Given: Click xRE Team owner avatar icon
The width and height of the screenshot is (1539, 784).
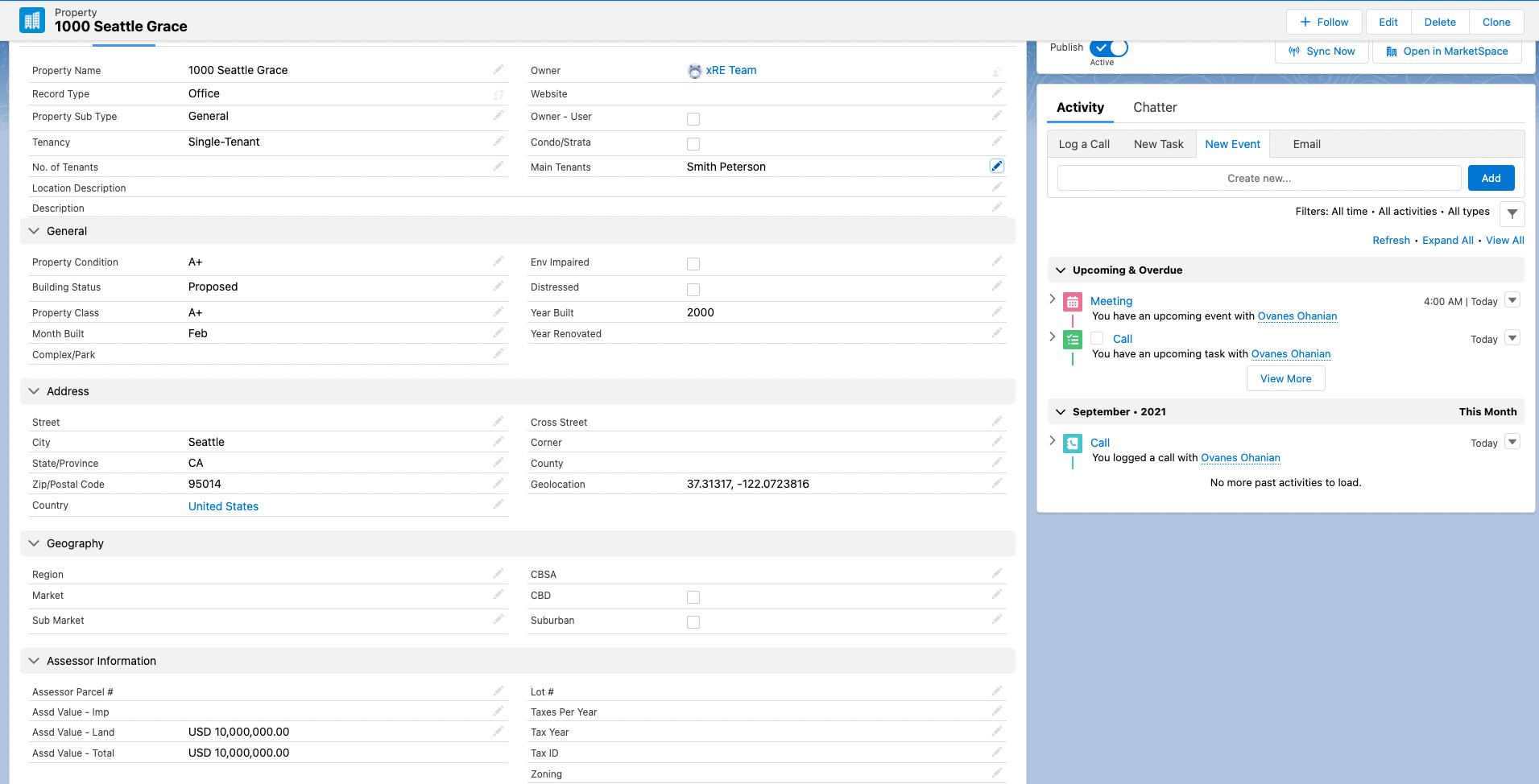Looking at the screenshot, I should (x=694, y=71).
